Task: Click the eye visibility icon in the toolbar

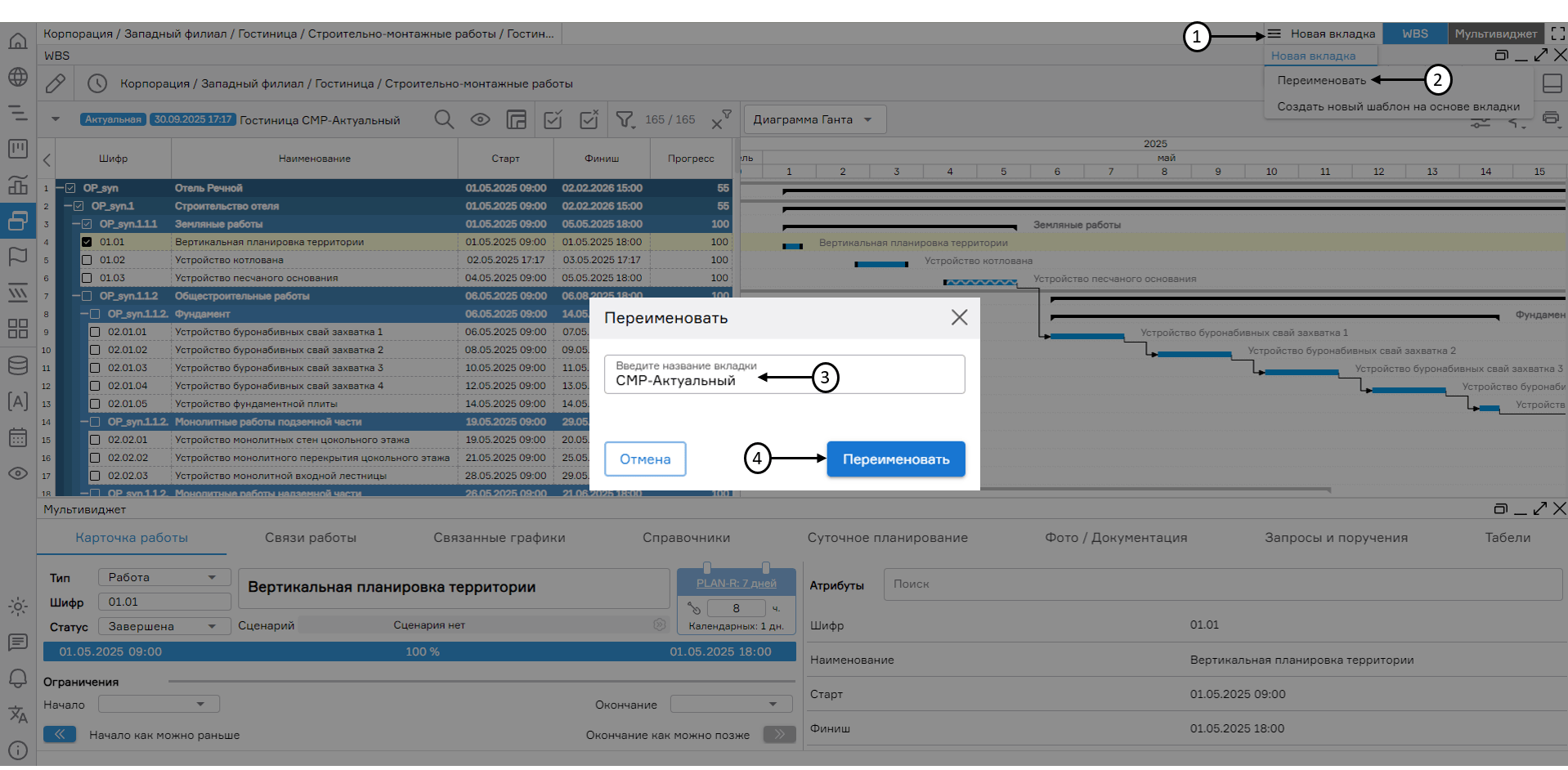Action: (480, 119)
